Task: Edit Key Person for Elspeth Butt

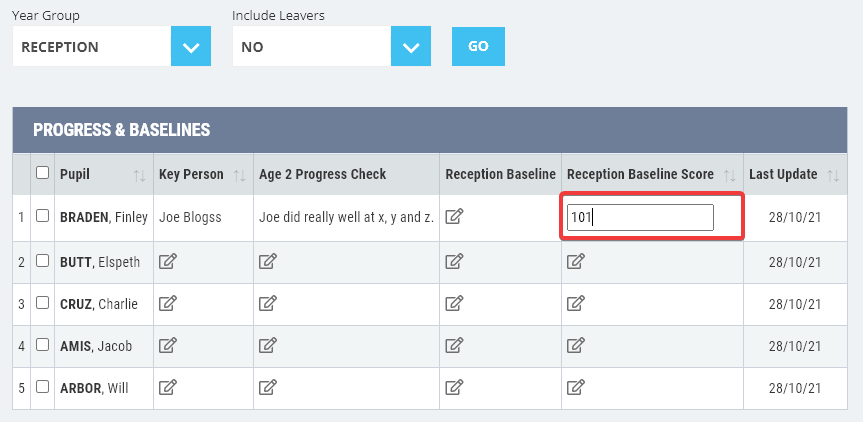Action: pyautogui.click(x=167, y=261)
